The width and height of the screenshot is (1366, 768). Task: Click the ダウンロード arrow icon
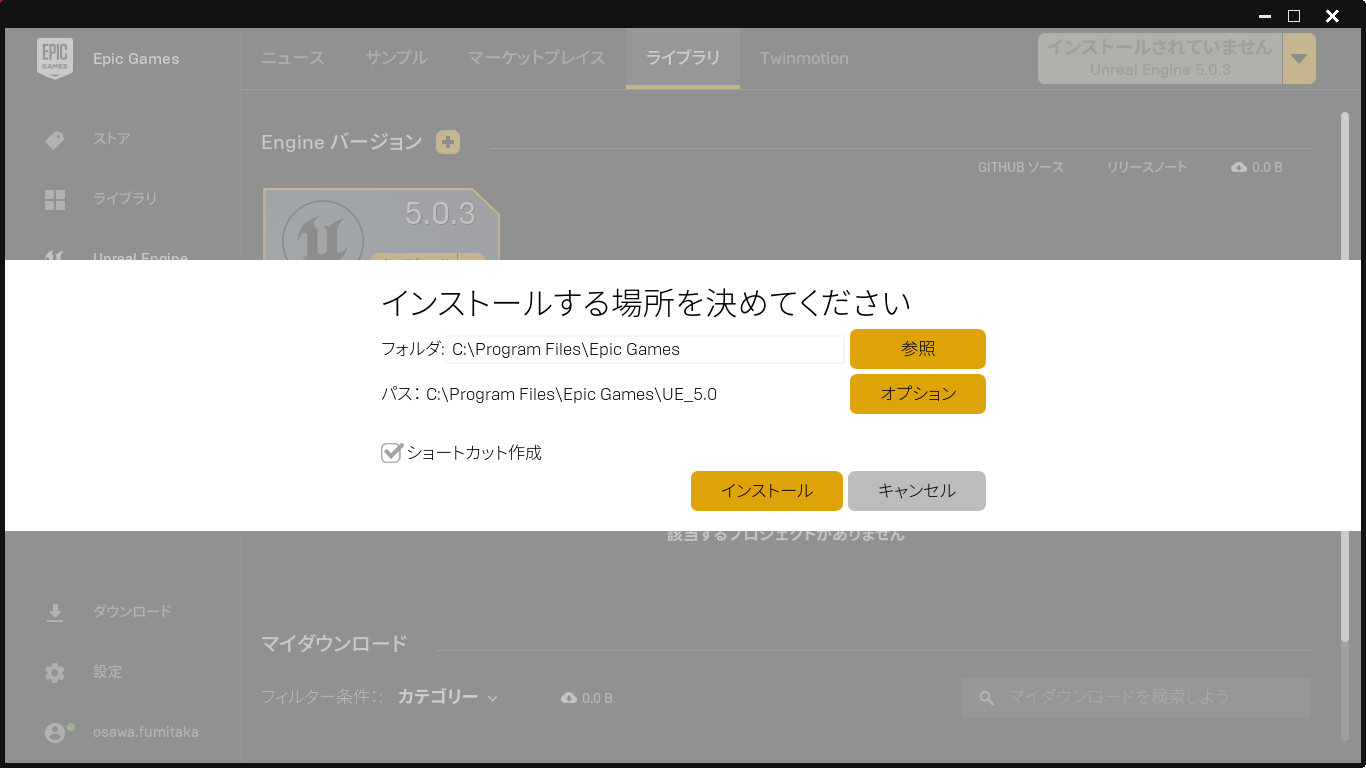pyautogui.click(x=55, y=612)
